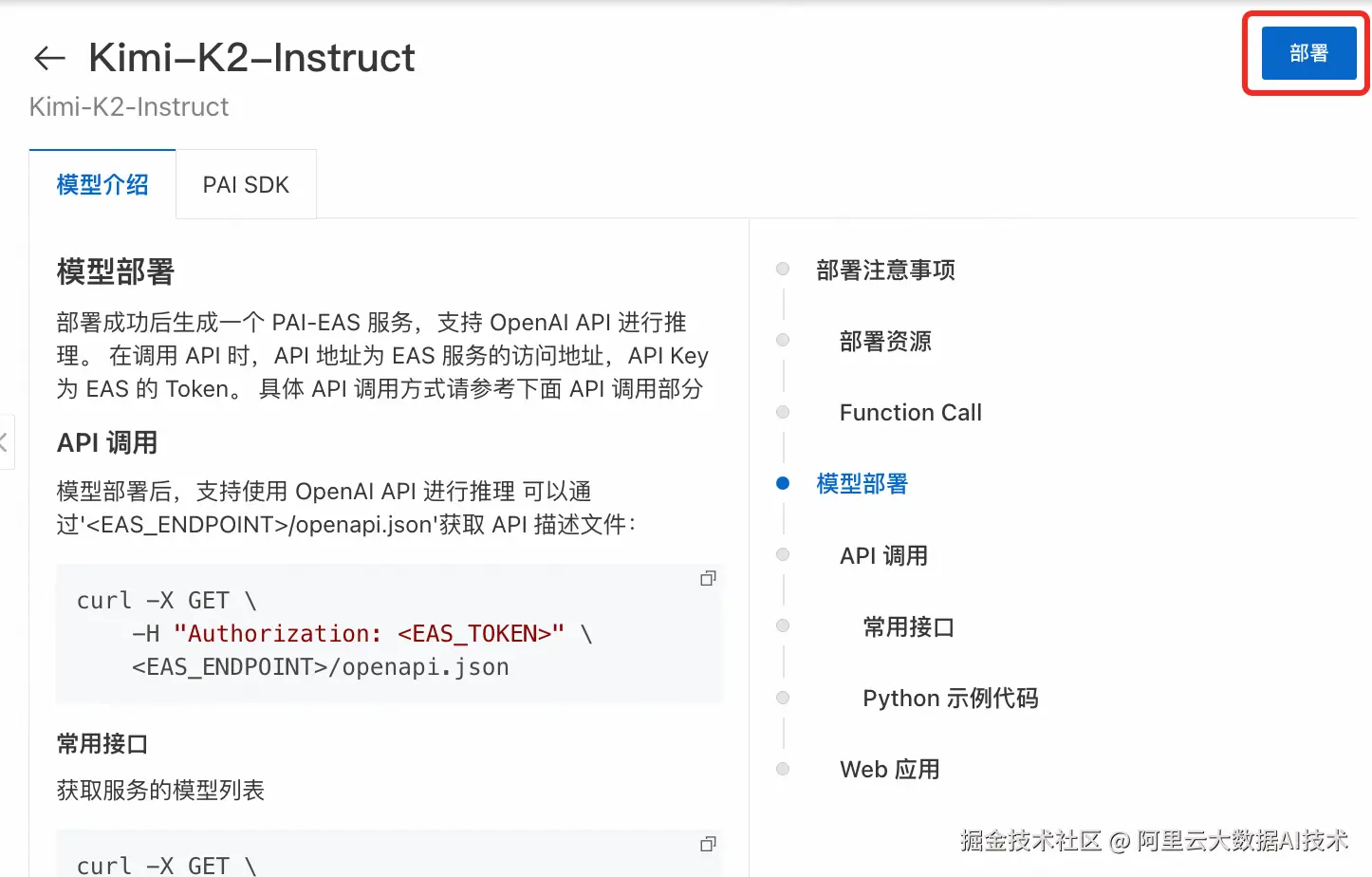
Task: Jump to 部署资源 in outline
Action: point(885,342)
